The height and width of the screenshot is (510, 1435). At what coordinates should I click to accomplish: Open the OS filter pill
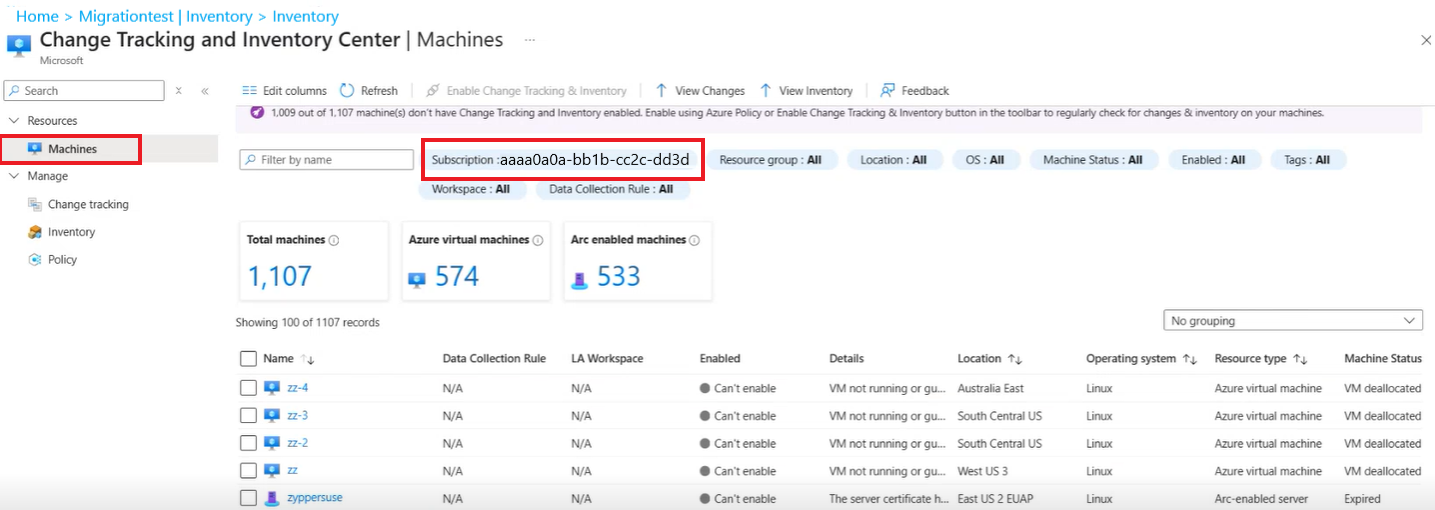click(985, 160)
